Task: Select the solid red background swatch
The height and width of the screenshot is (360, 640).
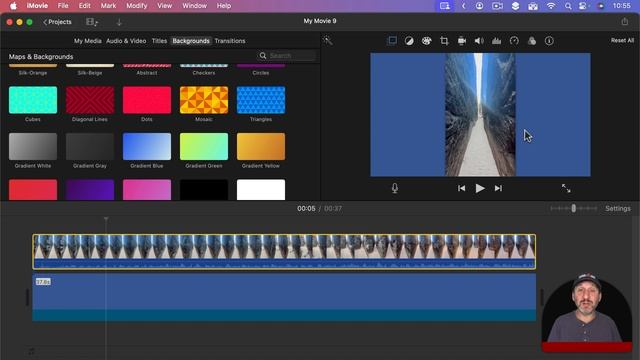Action: pos(33,190)
